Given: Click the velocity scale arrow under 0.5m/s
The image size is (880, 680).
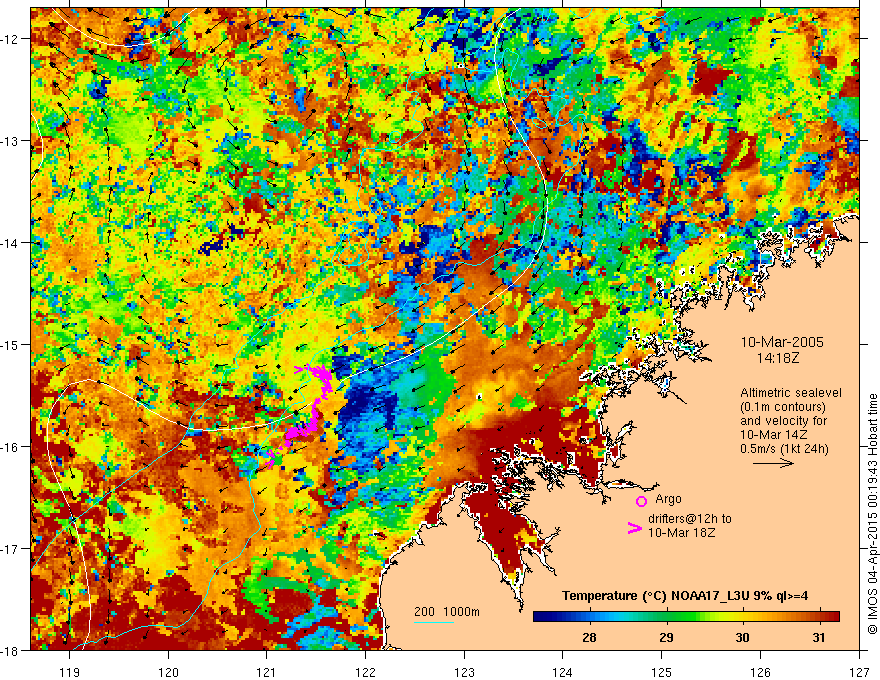Looking at the screenshot, I should click(773, 463).
